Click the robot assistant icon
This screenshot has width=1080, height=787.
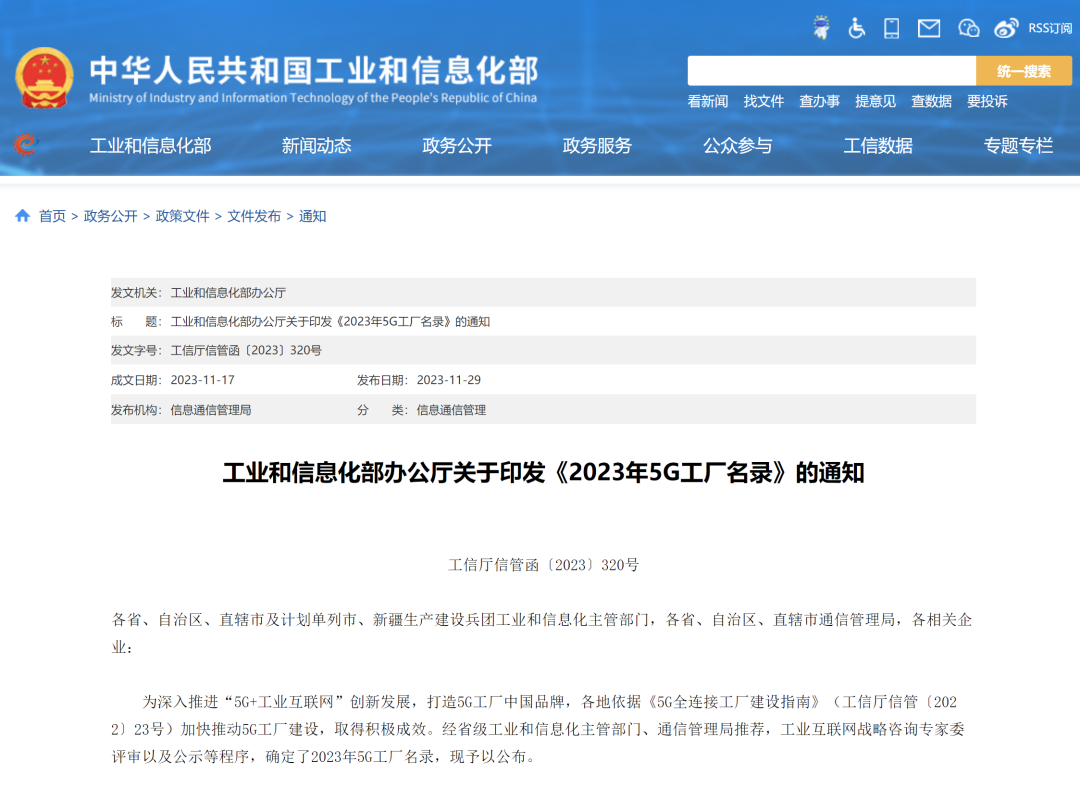pyautogui.click(x=821, y=28)
